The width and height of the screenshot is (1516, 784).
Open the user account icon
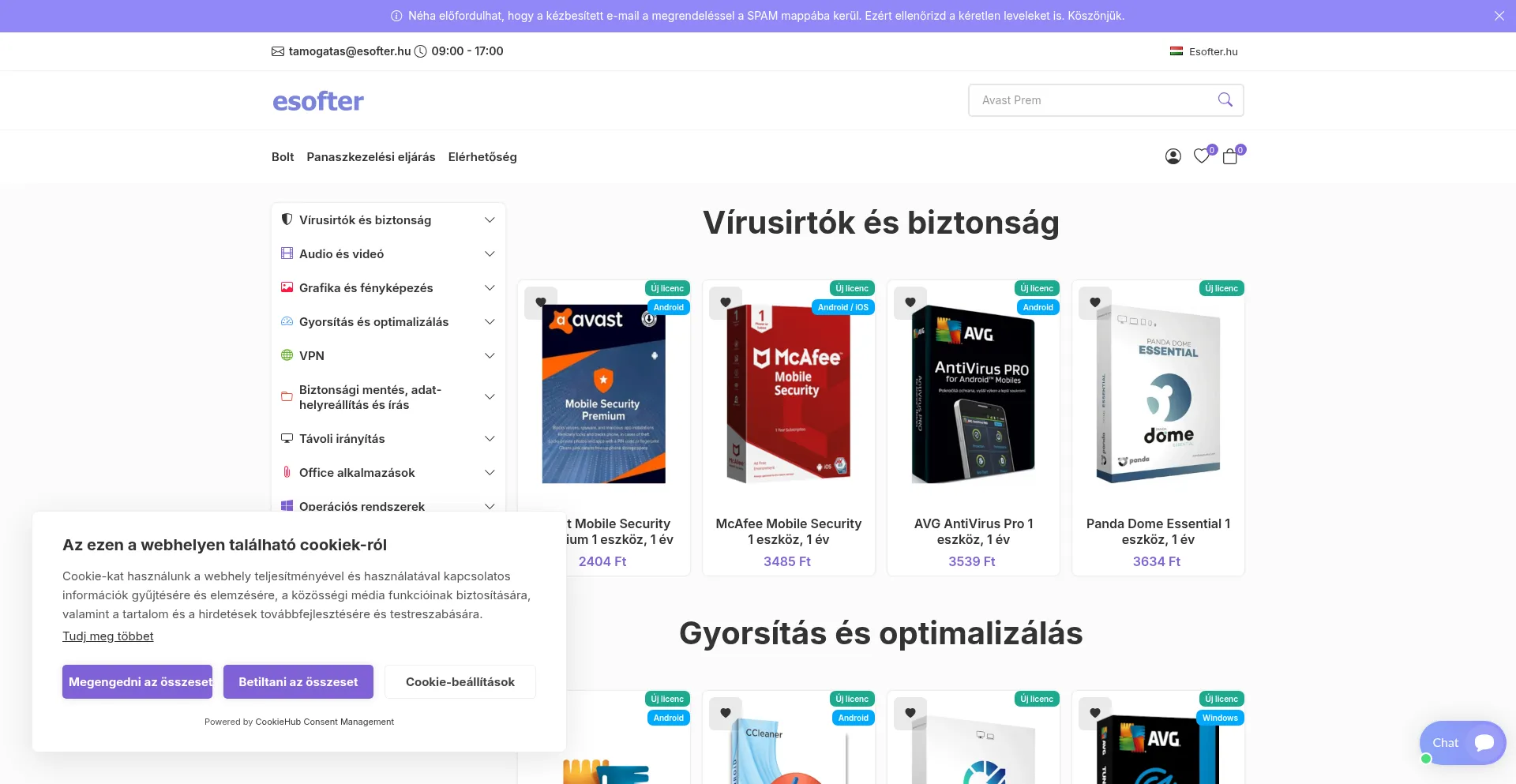coord(1173,156)
